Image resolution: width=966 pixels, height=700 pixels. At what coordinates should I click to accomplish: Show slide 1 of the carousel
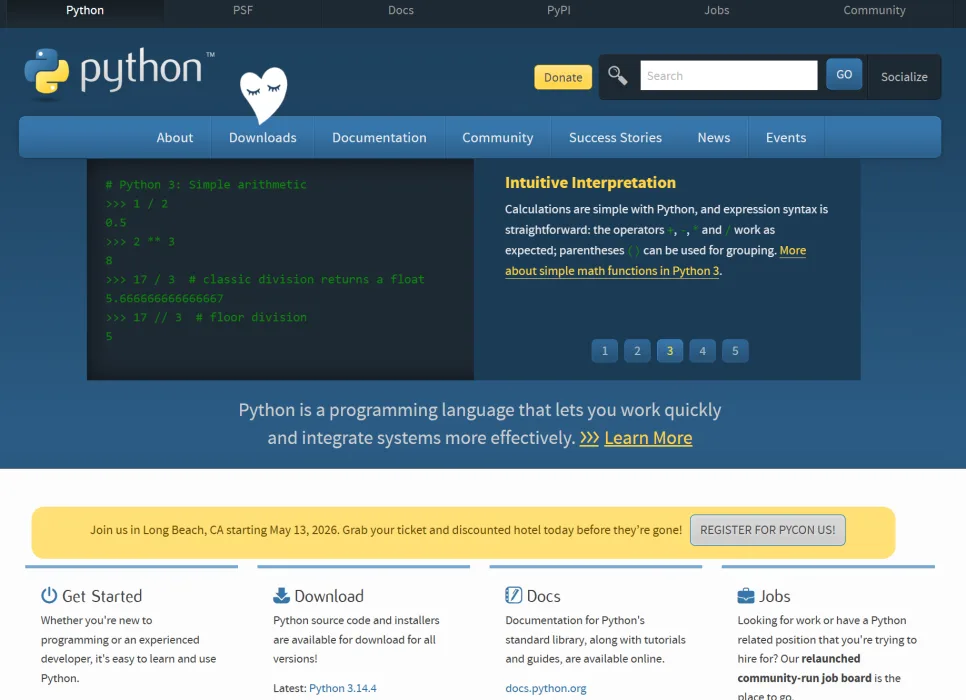tap(604, 351)
